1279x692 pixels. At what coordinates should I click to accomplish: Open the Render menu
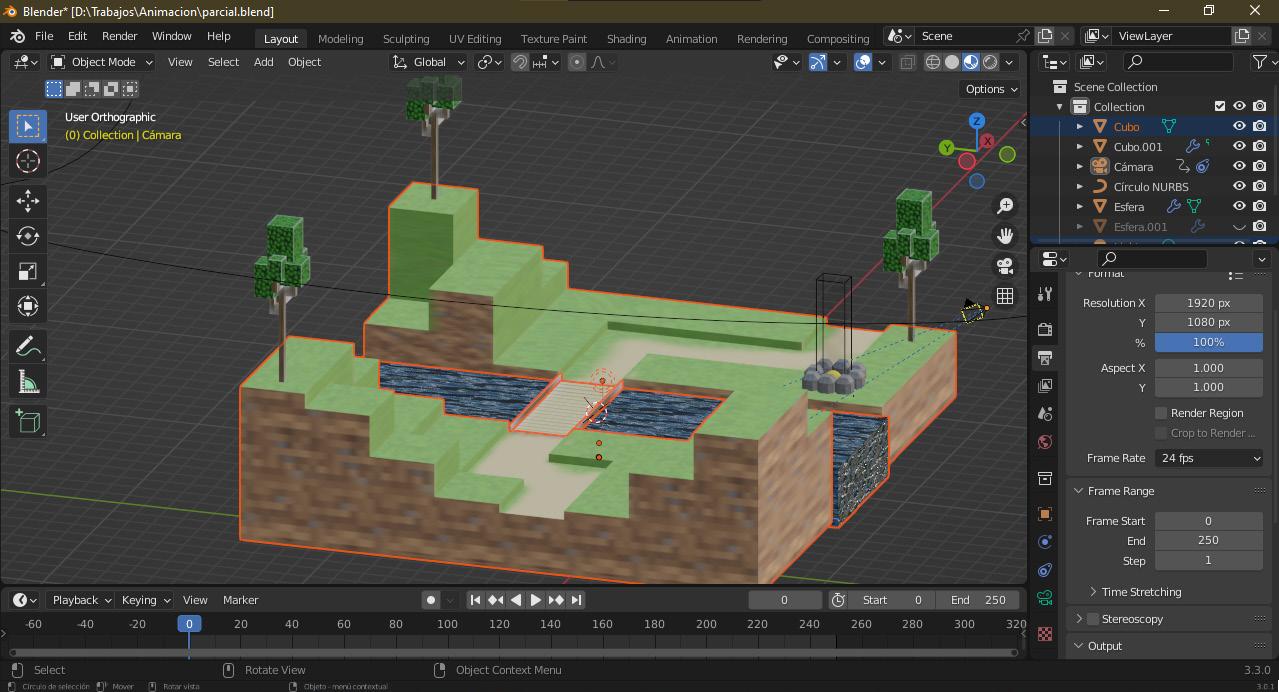pyautogui.click(x=119, y=36)
